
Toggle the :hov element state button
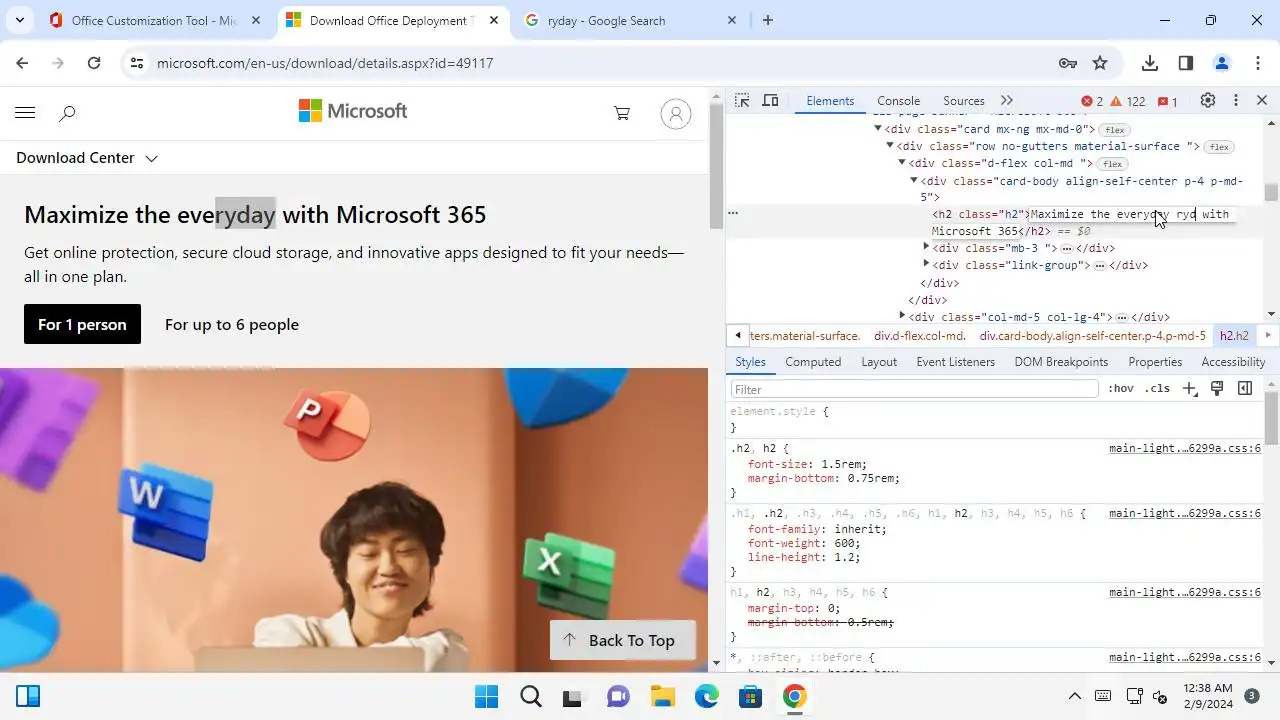(1121, 389)
